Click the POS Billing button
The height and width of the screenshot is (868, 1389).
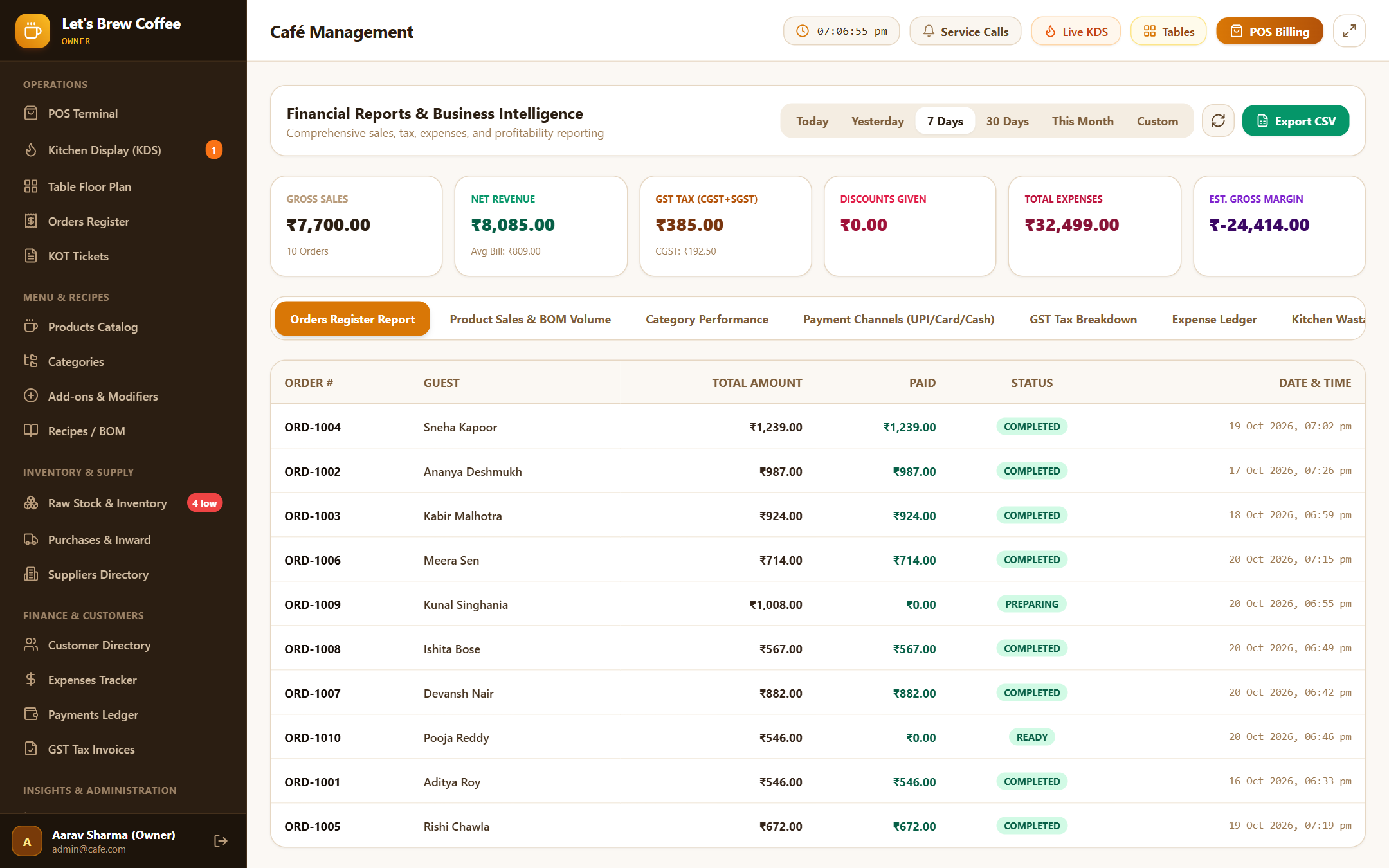(1269, 32)
